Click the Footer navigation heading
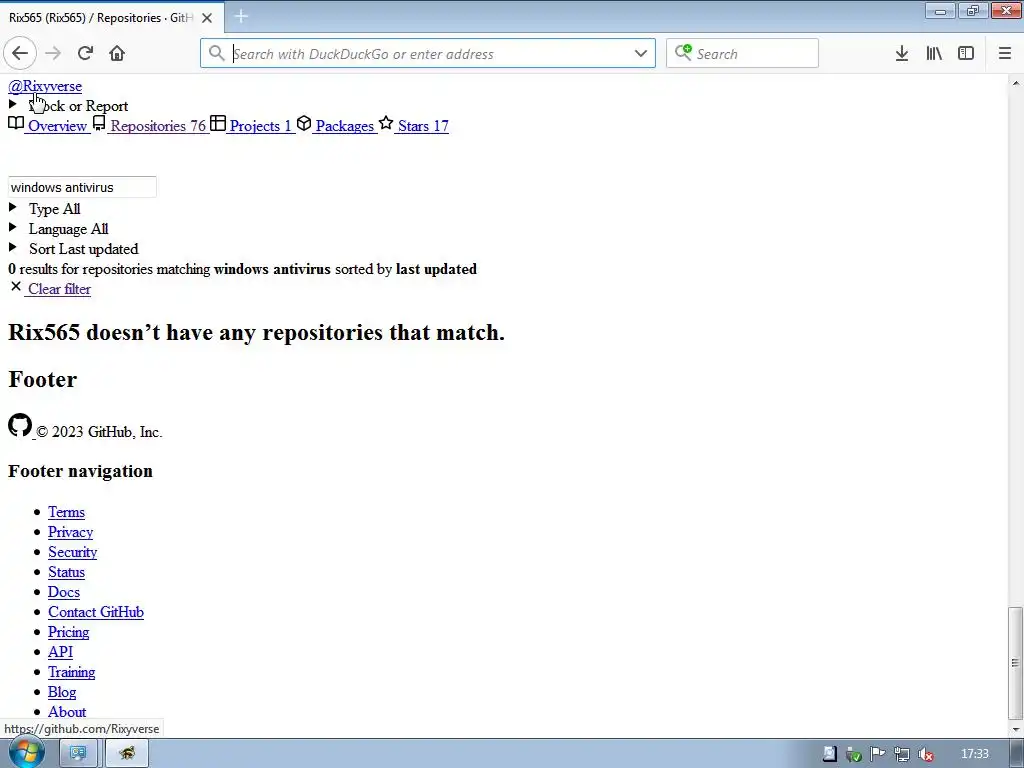 coord(80,471)
